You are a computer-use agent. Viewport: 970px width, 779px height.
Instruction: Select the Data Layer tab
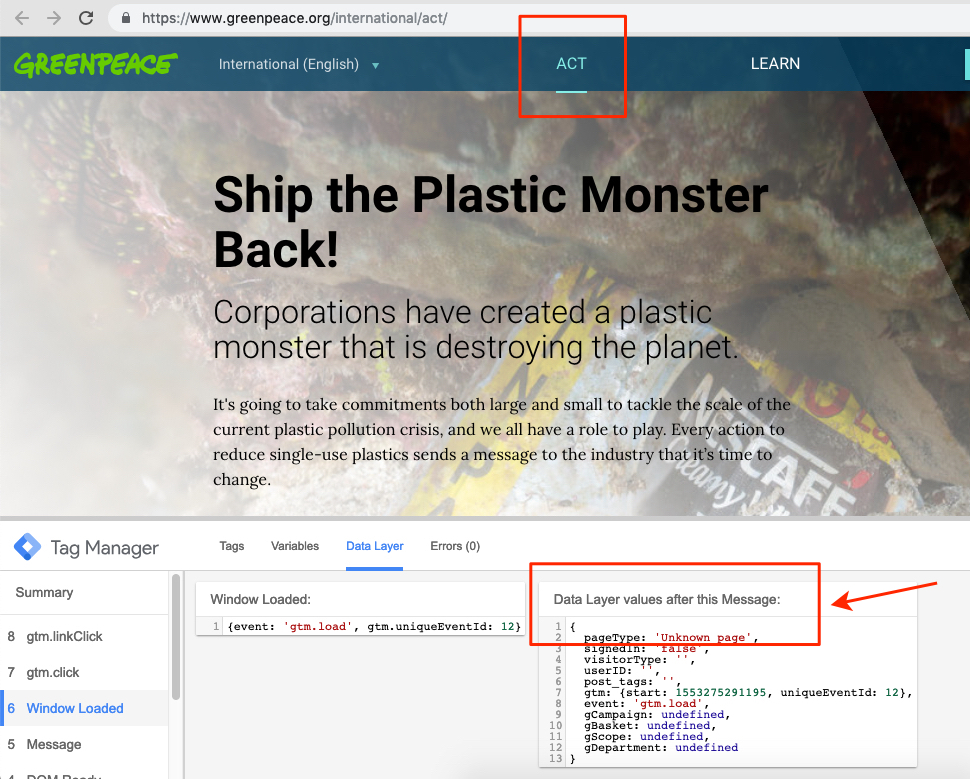[x=374, y=546]
